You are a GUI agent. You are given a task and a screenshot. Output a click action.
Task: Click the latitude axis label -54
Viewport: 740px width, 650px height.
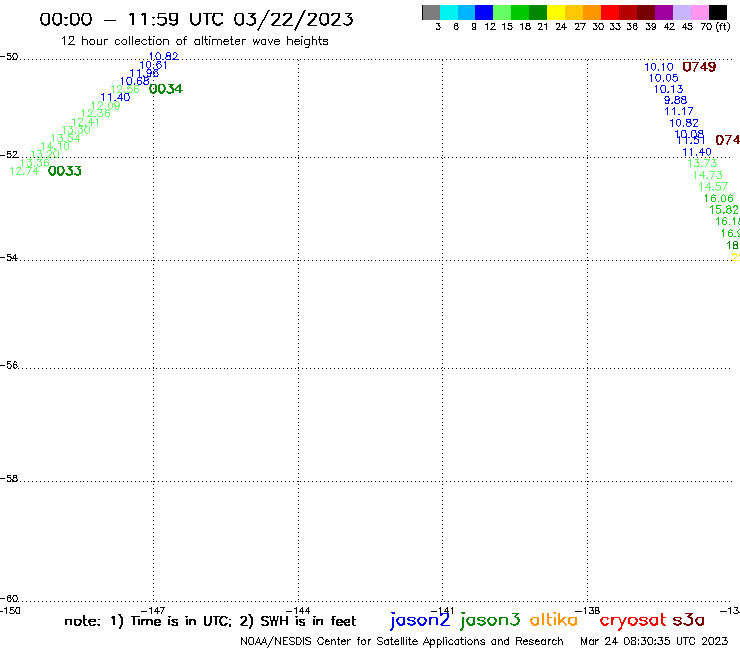point(9,258)
